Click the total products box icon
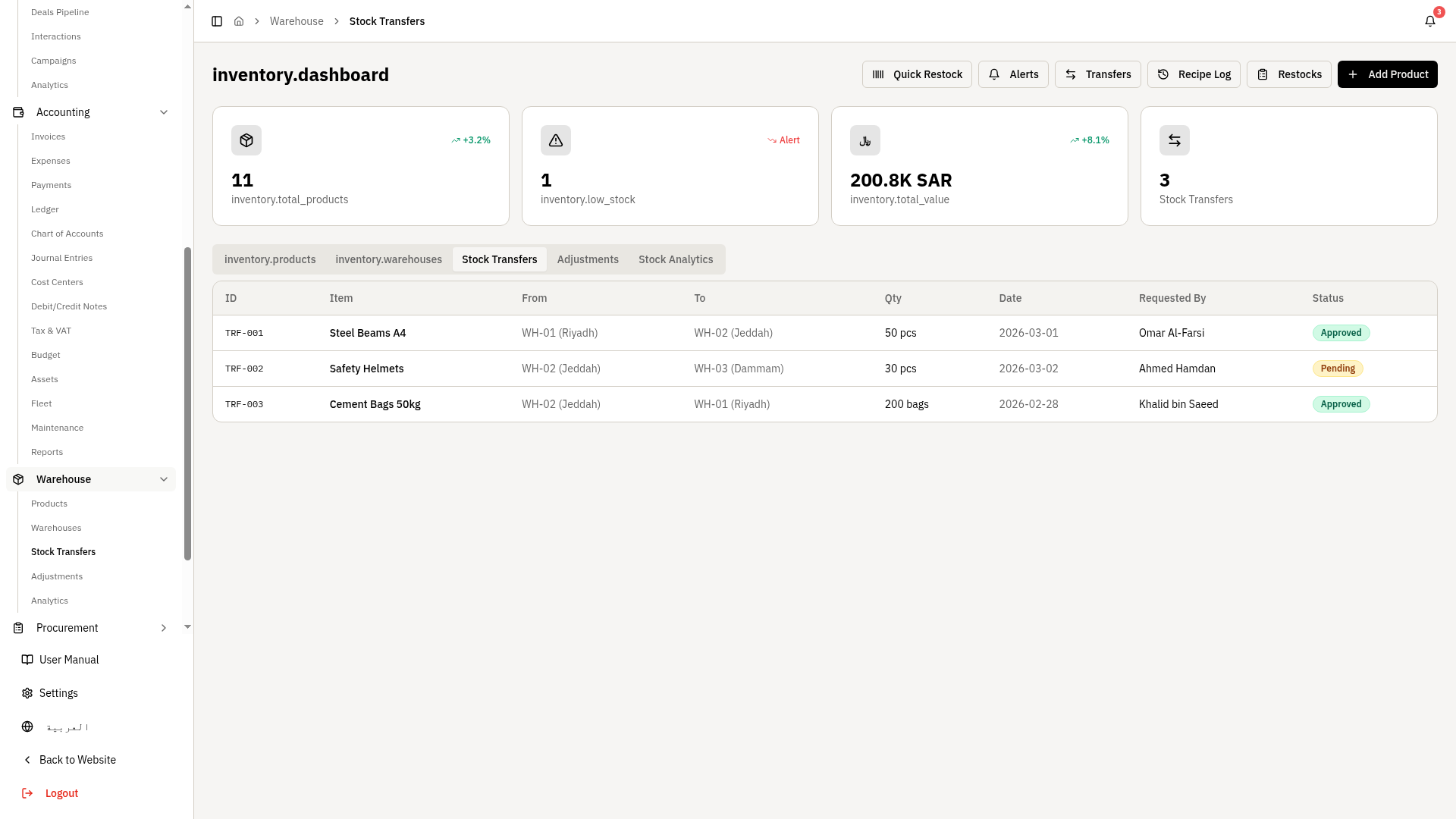 coord(246,140)
